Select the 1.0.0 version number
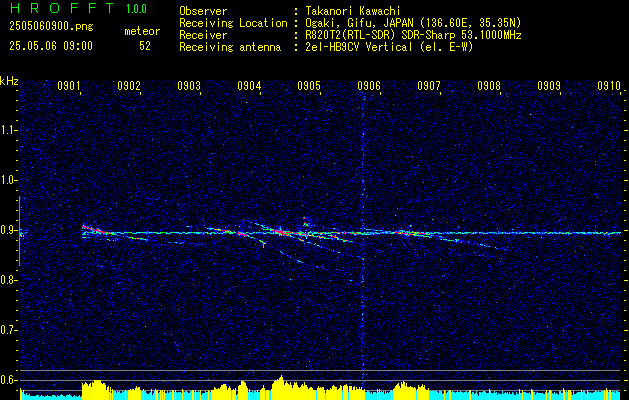629x400 pixels. [136, 9]
